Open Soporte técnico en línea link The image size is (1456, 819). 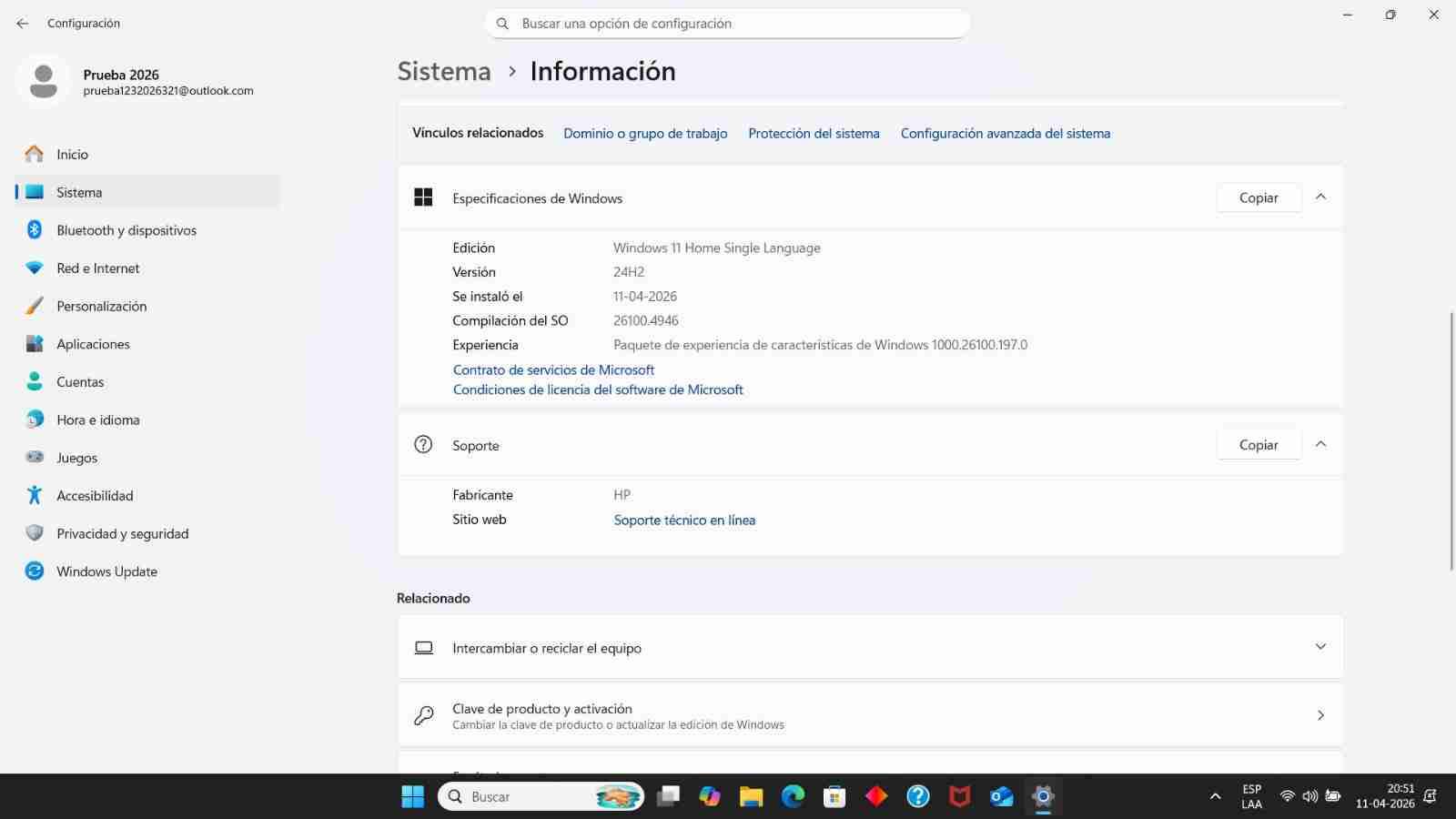683,520
